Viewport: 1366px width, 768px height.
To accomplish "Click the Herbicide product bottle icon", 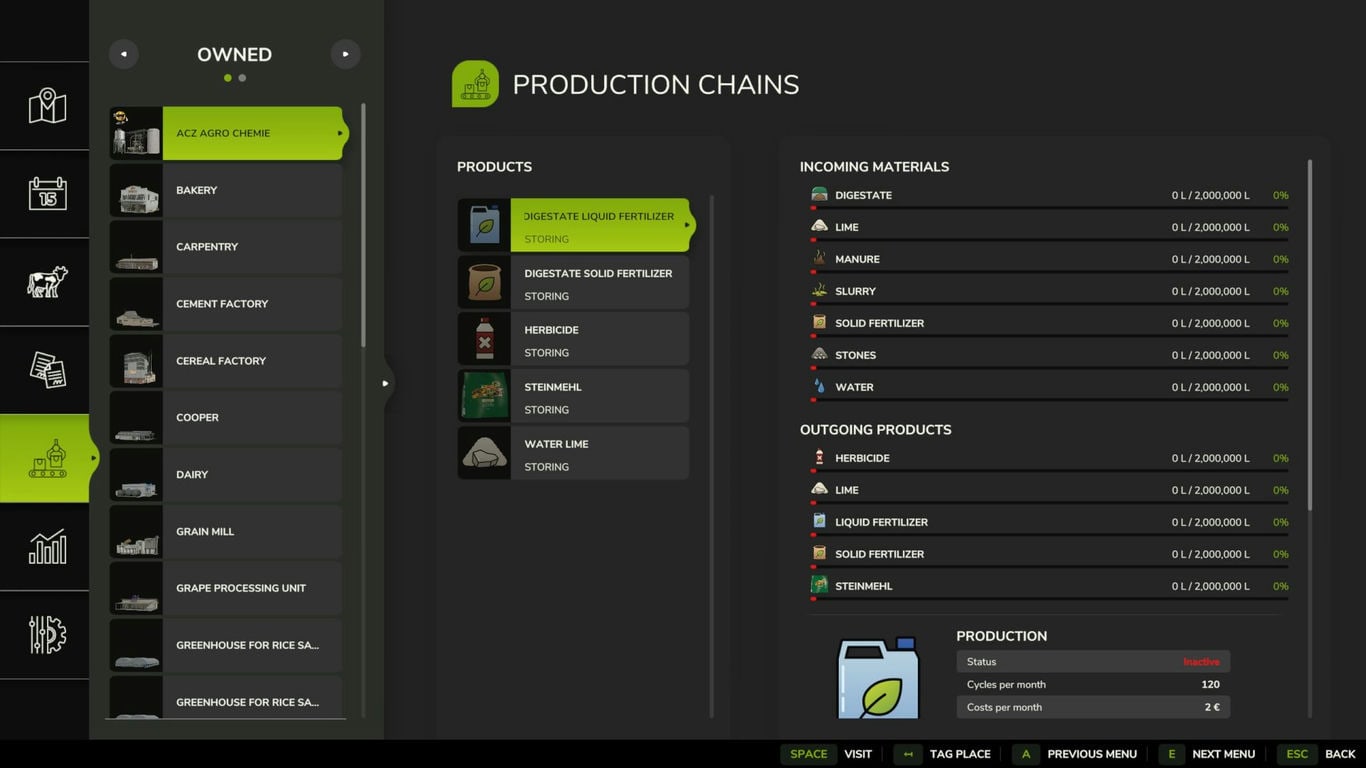I will [x=484, y=340].
